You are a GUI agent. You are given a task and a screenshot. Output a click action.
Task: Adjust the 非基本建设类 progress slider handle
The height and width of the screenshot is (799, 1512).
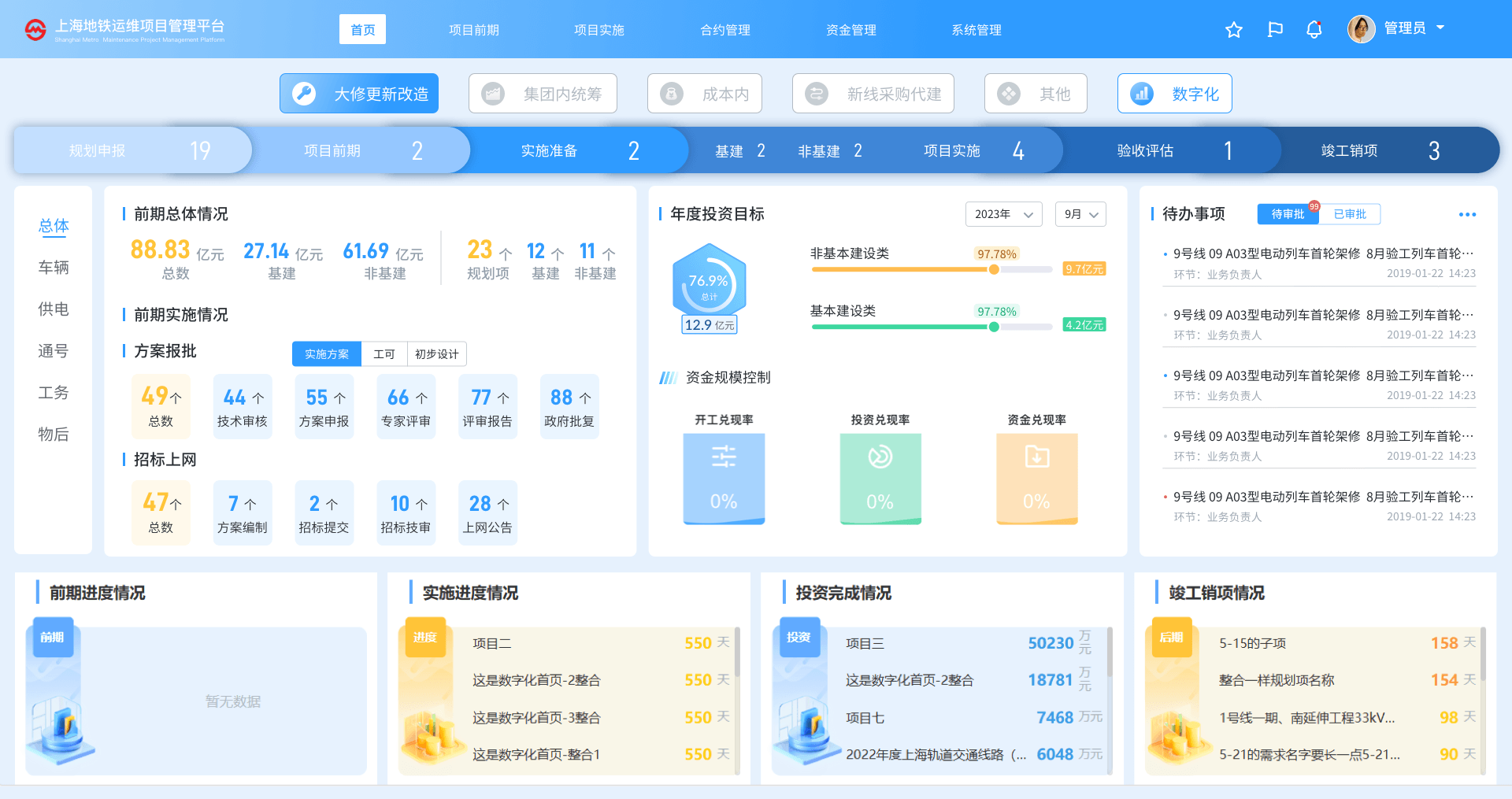coord(994,269)
